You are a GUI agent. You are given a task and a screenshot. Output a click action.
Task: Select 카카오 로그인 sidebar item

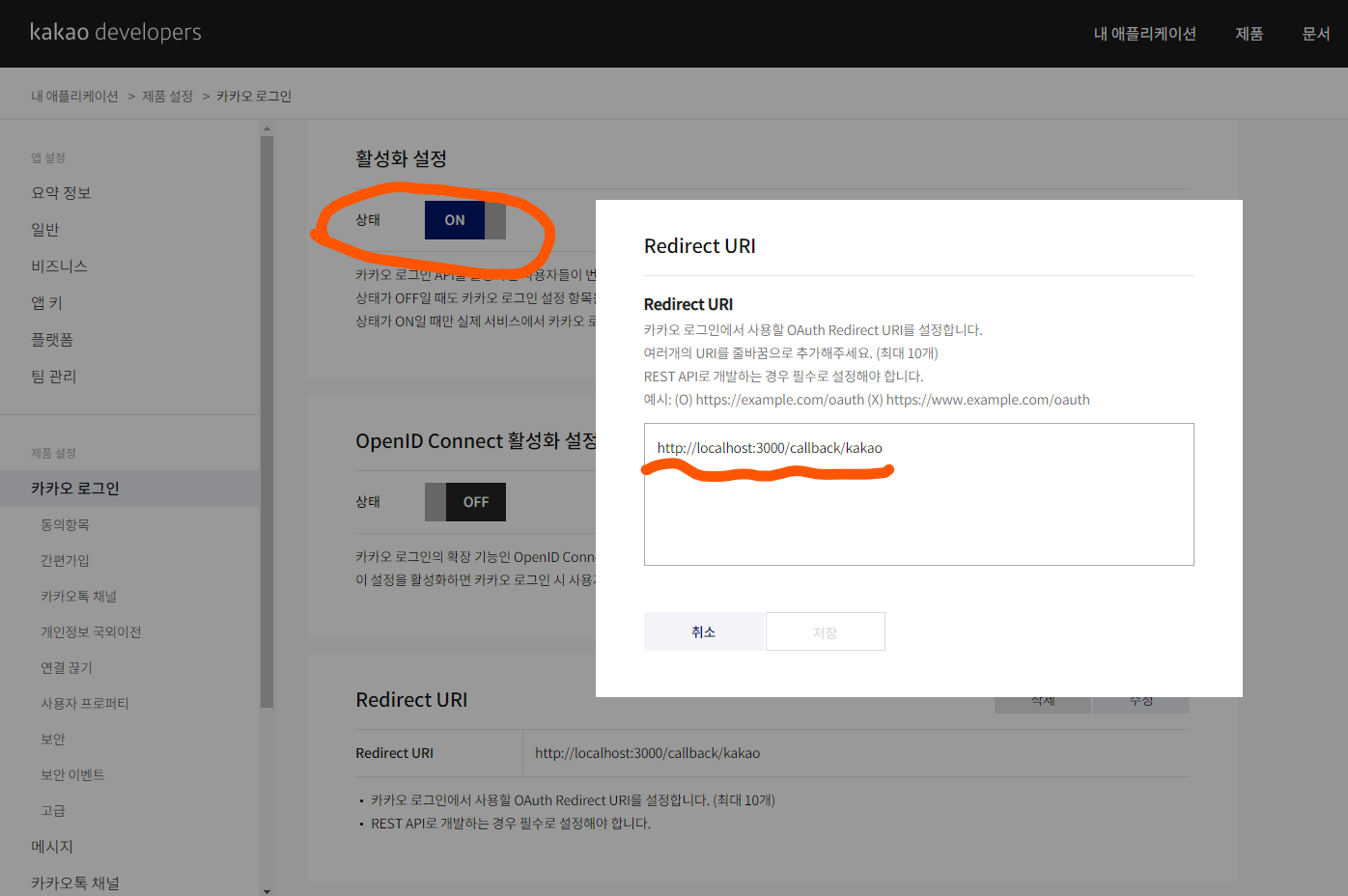point(129,489)
